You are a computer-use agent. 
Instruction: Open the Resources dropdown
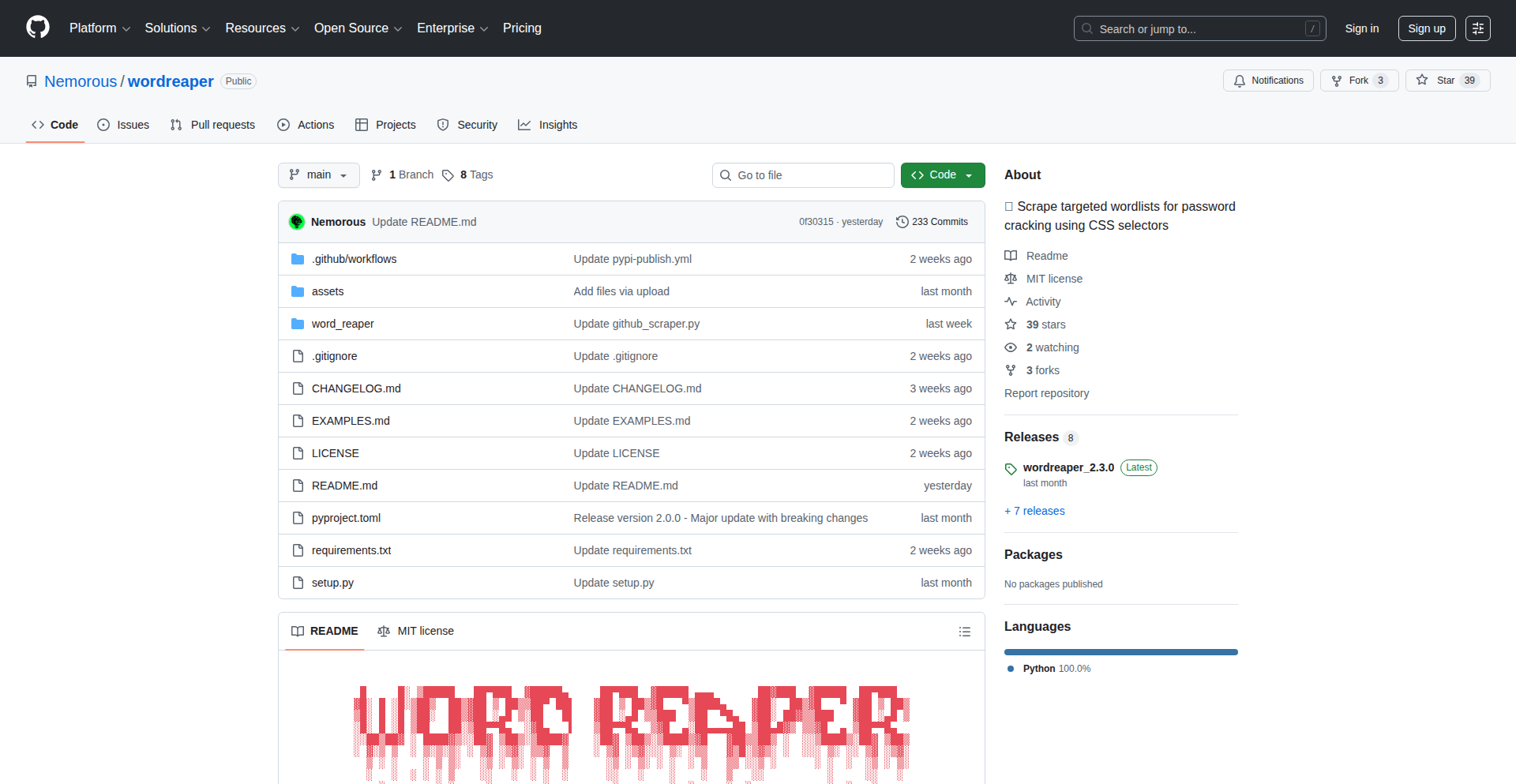262,28
